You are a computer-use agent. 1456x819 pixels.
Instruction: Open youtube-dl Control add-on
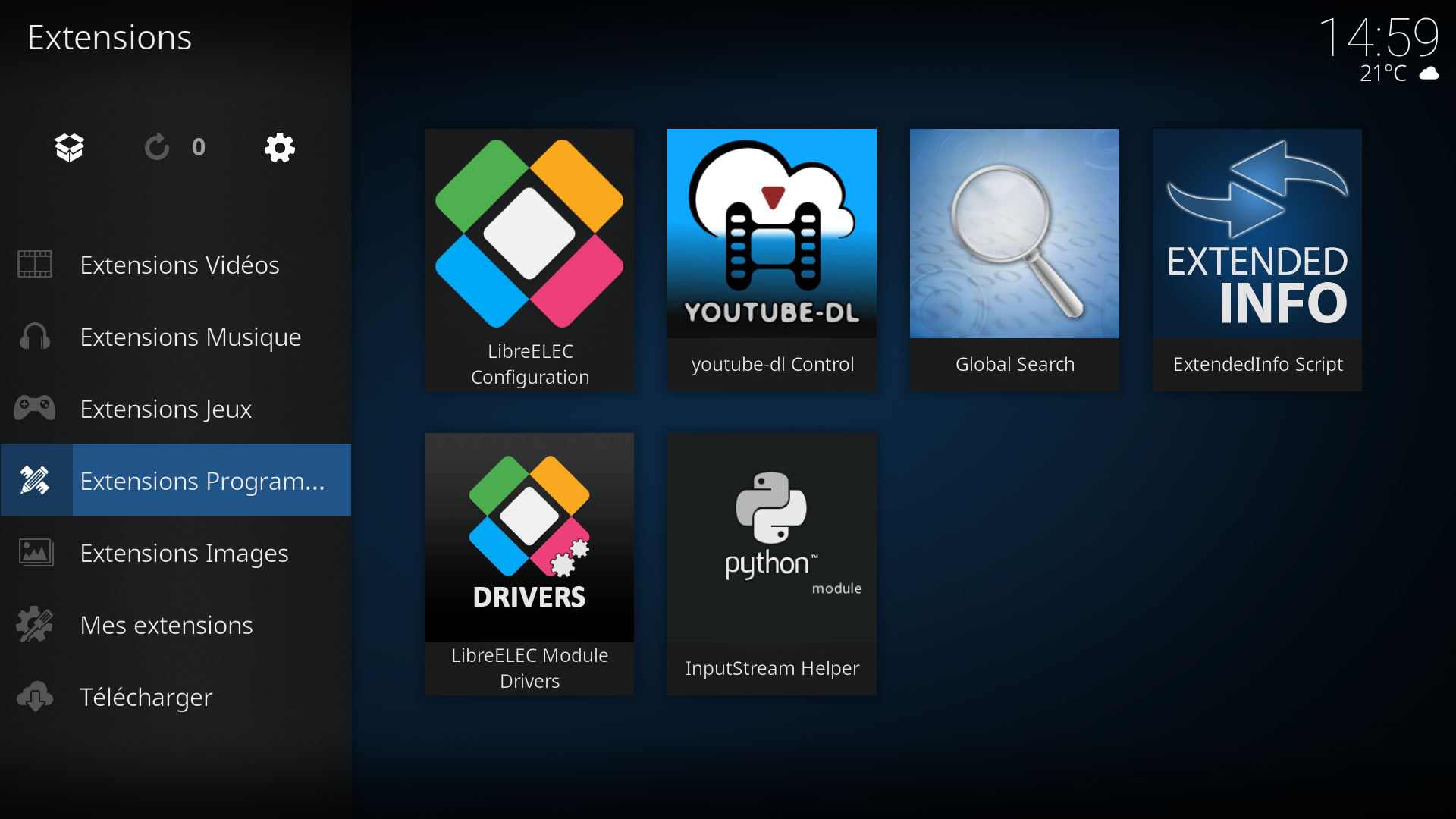772,260
